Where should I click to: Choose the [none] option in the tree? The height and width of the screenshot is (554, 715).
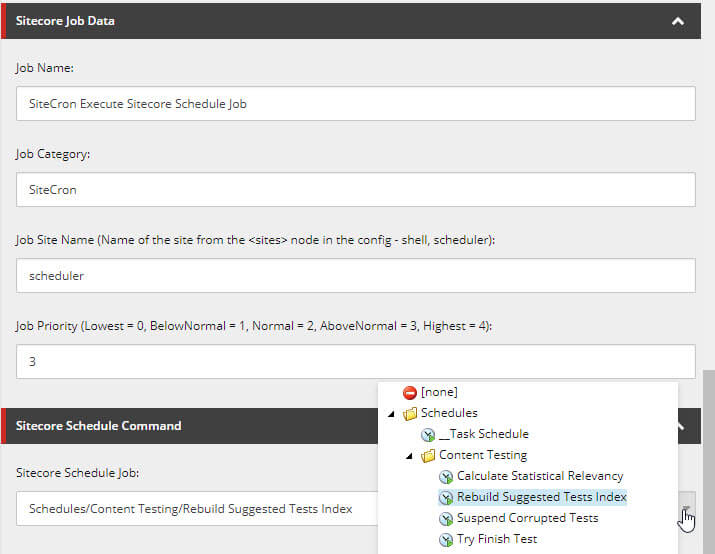click(x=439, y=393)
